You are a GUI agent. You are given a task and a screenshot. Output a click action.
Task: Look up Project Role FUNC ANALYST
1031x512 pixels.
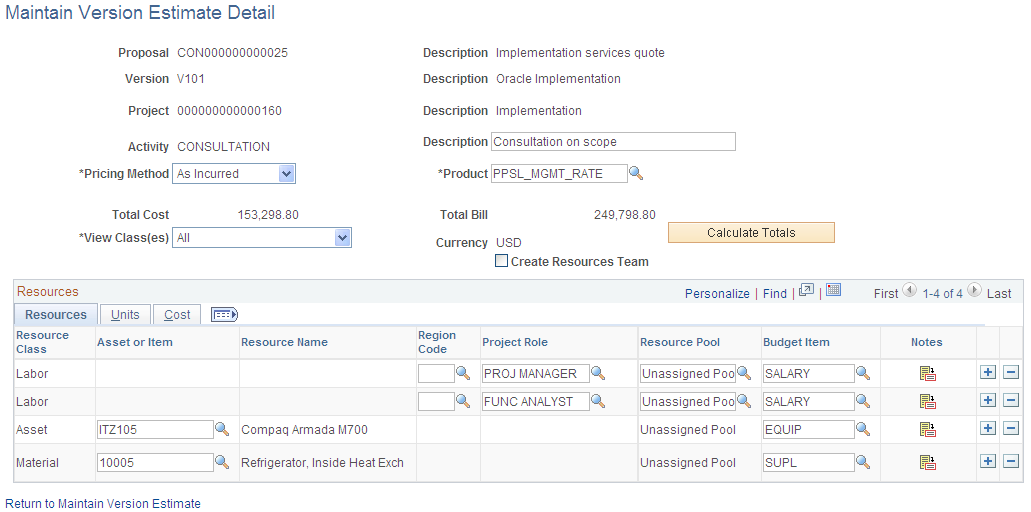tap(598, 401)
